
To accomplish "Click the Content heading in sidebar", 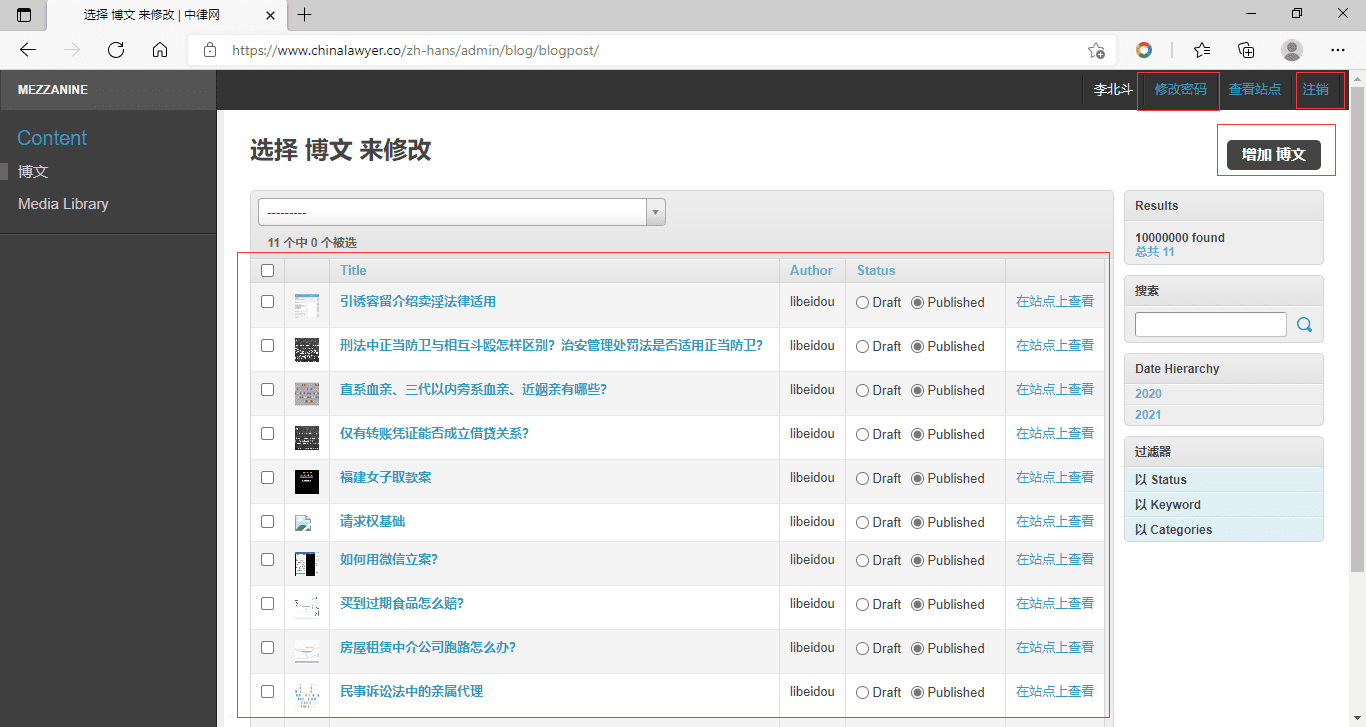I will [52, 138].
